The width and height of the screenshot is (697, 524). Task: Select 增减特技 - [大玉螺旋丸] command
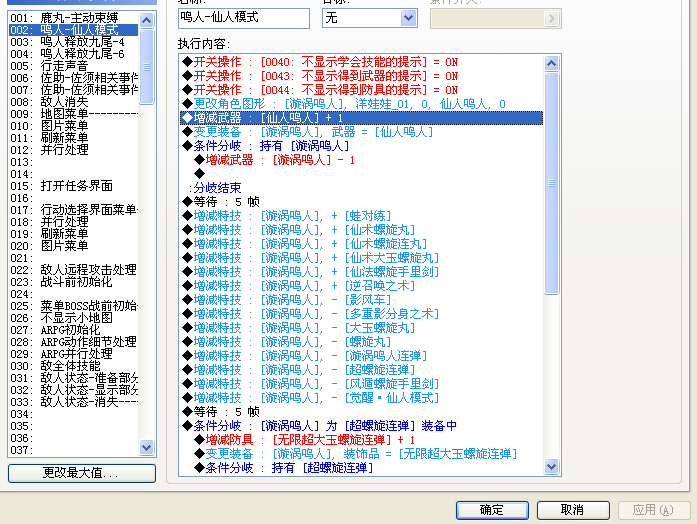(x=361, y=328)
